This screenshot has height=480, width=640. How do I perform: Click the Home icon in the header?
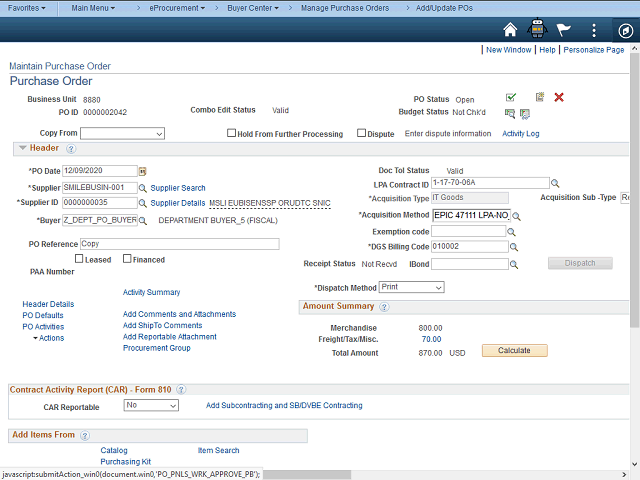(511, 30)
